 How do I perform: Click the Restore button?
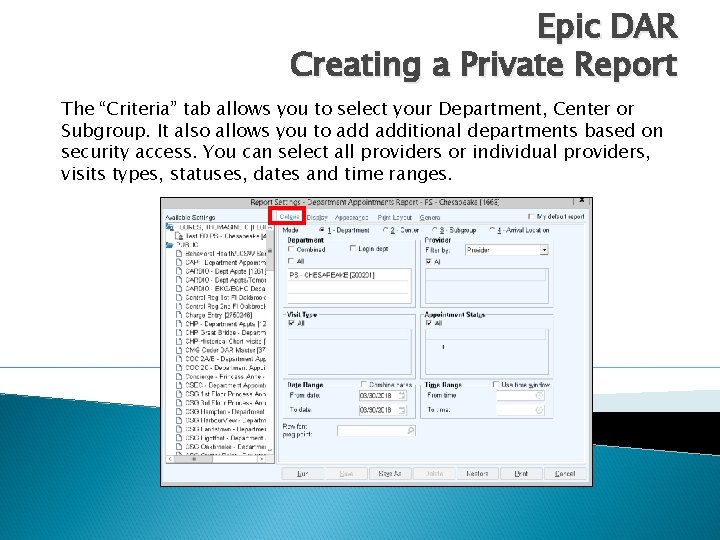[x=478, y=473]
